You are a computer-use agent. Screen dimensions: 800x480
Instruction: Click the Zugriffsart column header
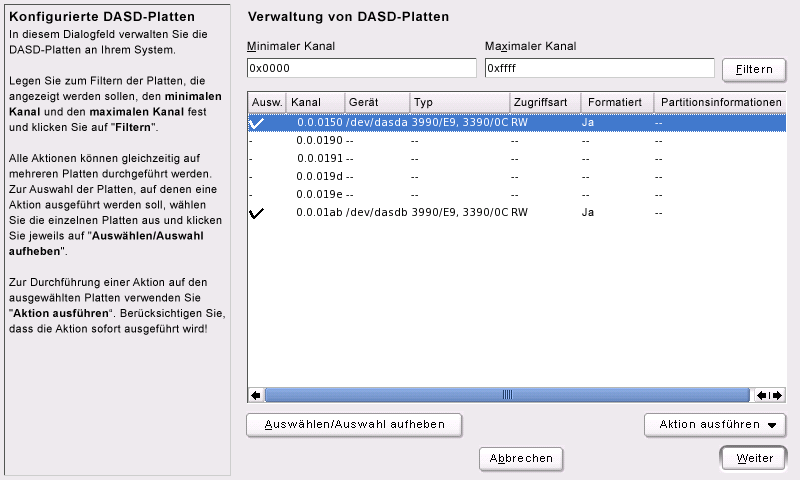(x=543, y=103)
